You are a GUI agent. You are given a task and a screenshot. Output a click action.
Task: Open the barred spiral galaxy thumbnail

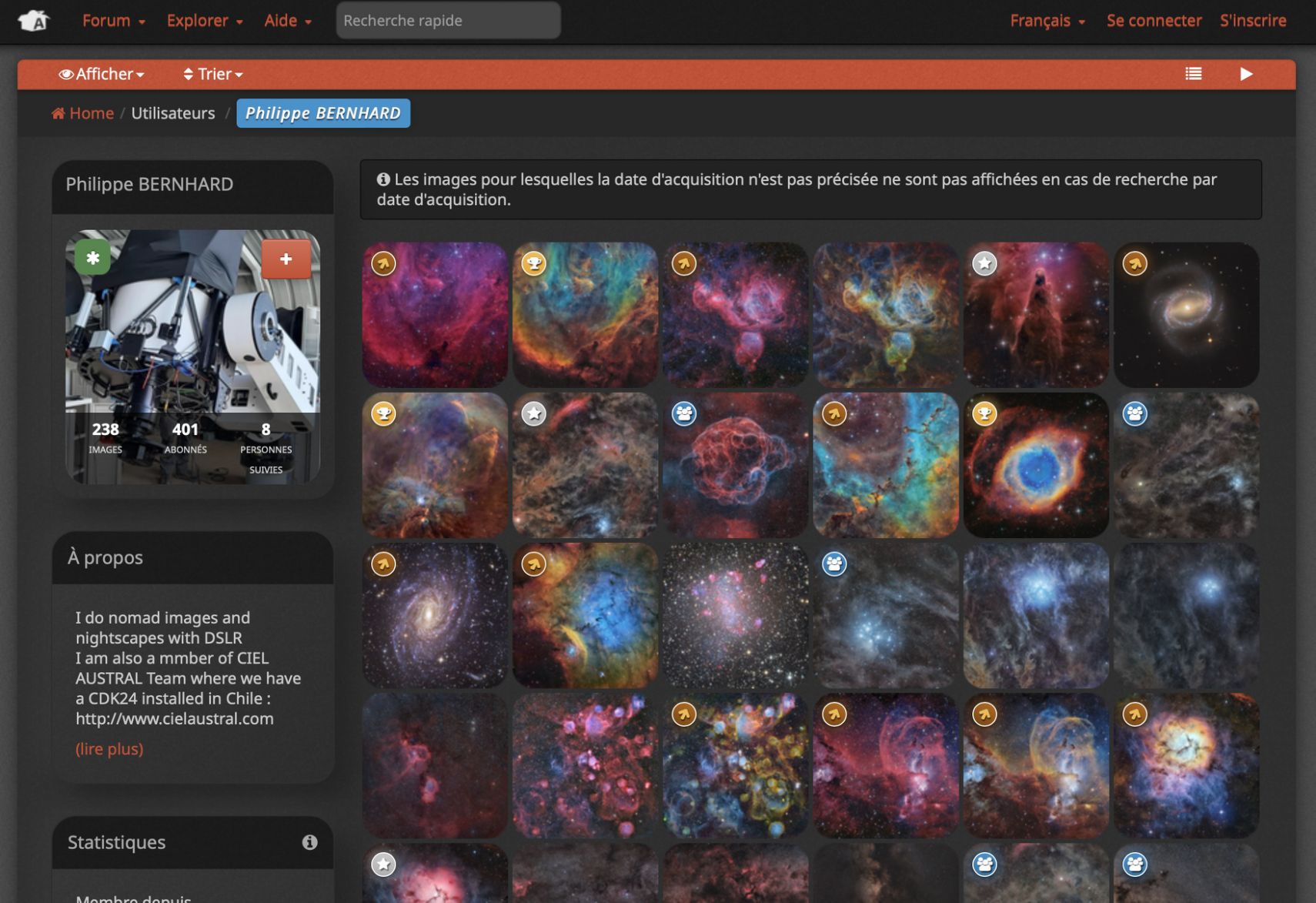click(1187, 315)
